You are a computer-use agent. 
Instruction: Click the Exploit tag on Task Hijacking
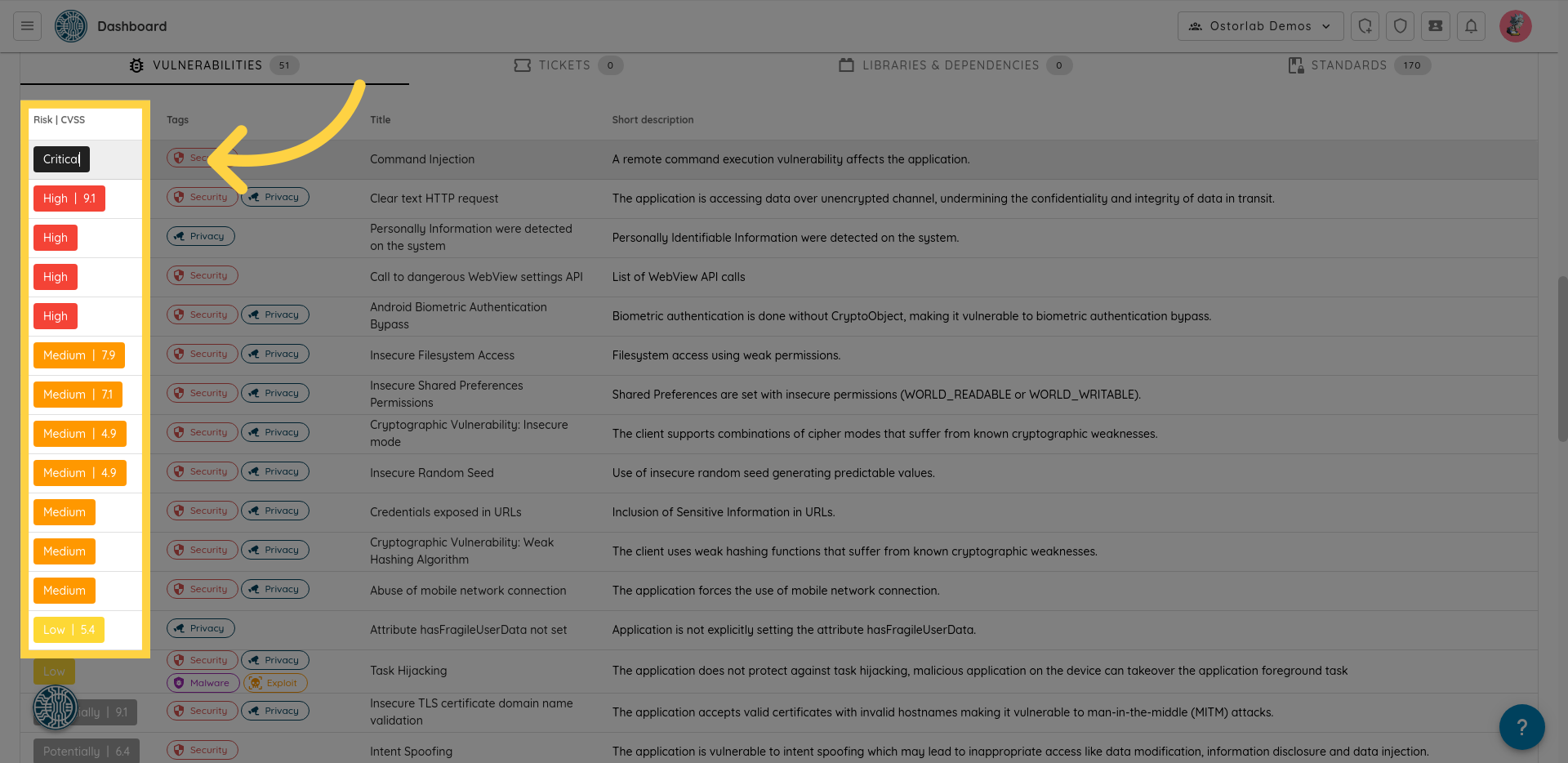coord(275,683)
